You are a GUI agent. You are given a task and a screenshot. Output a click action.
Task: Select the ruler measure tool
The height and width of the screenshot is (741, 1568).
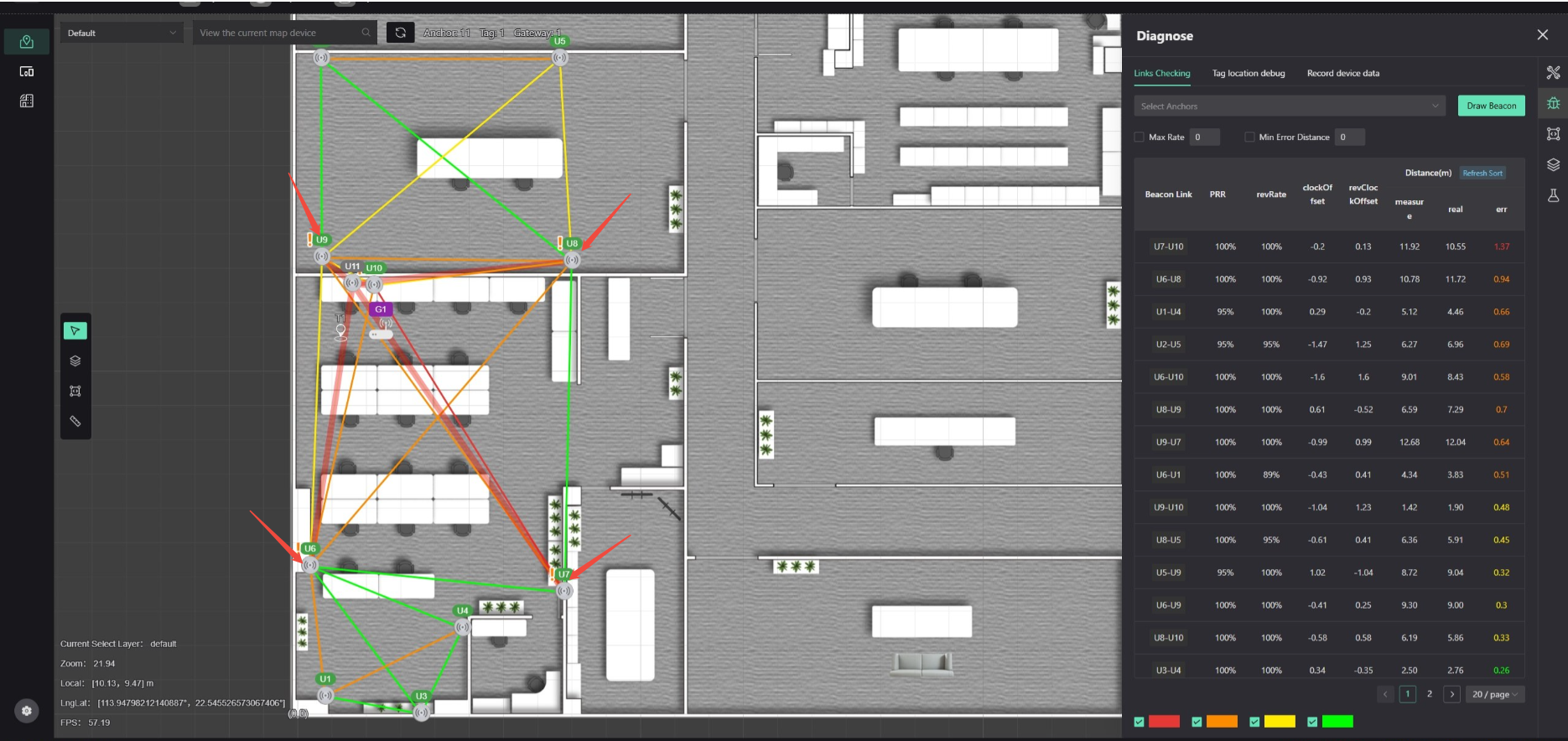[75, 422]
